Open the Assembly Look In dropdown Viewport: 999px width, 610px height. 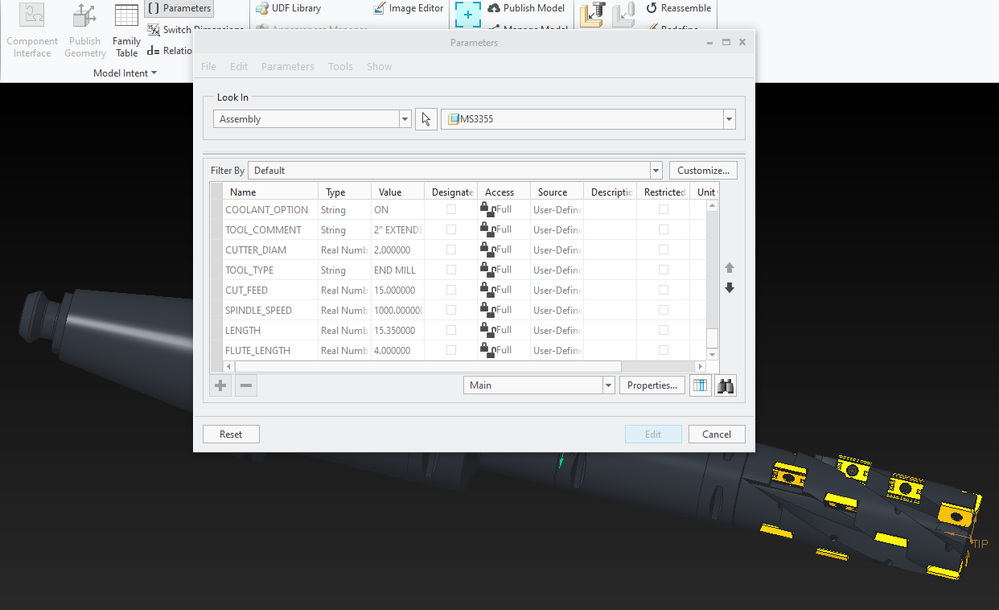point(405,119)
